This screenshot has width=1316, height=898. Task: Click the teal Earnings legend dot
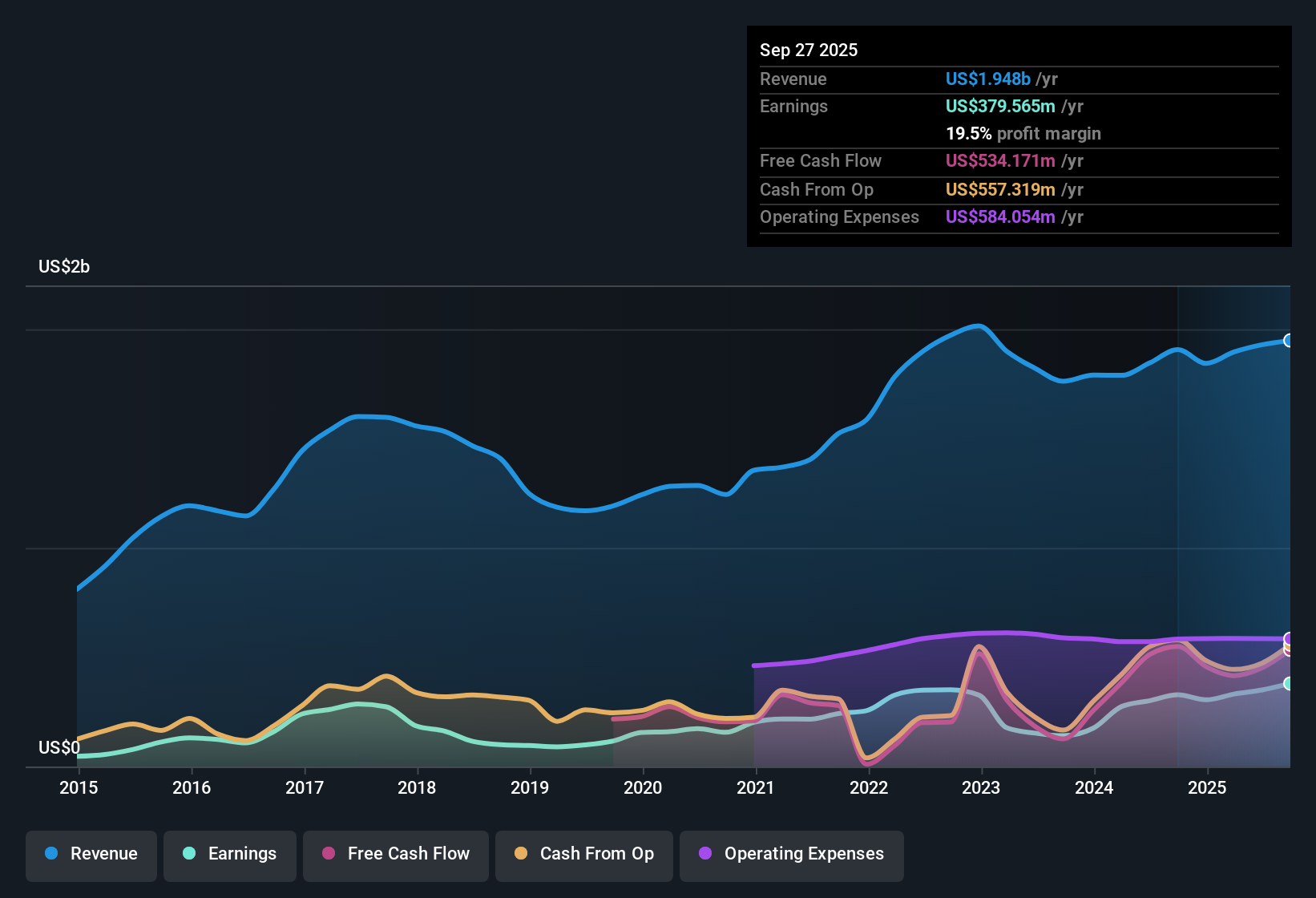tap(189, 853)
